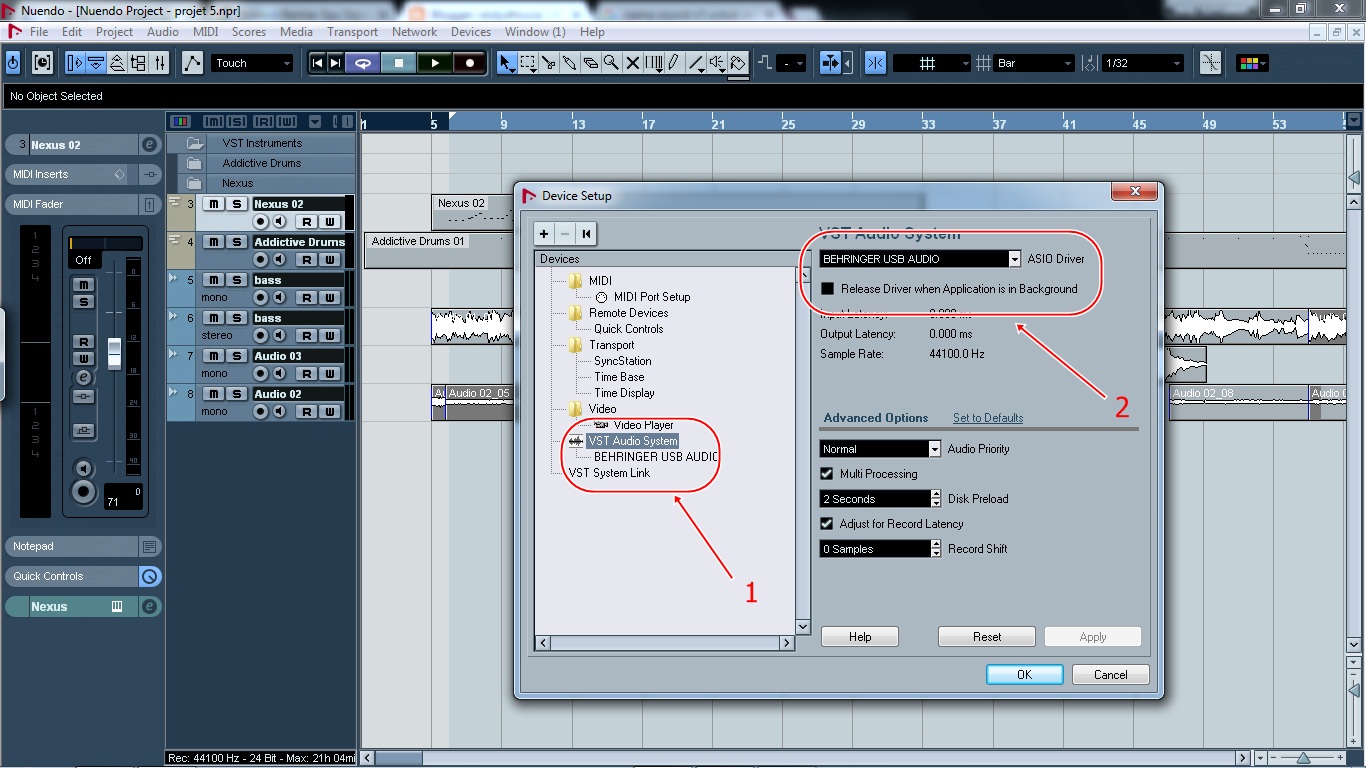The image size is (1366, 768).
Task: Open the Notepad section icon
Action: point(149,547)
